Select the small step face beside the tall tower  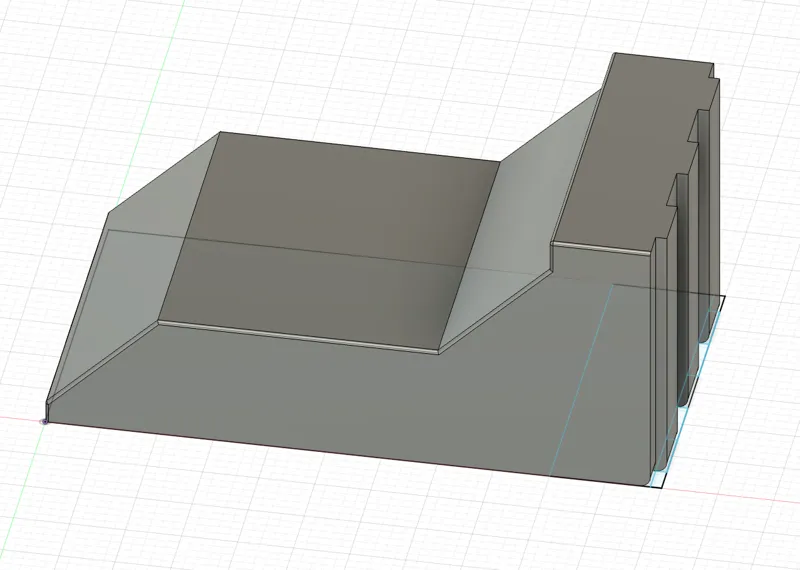[602, 263]
